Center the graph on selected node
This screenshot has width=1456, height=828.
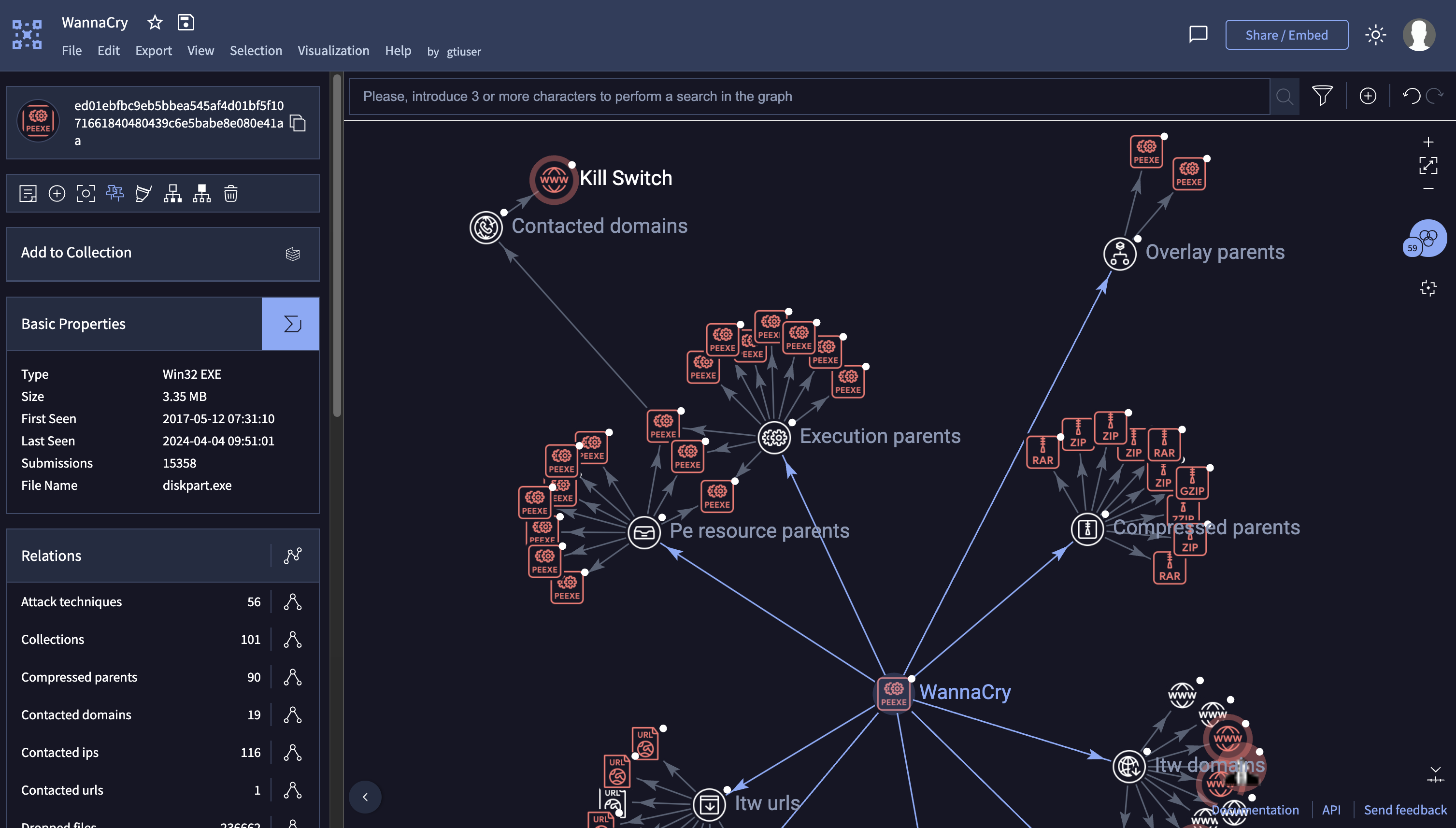tap(86, 193)
